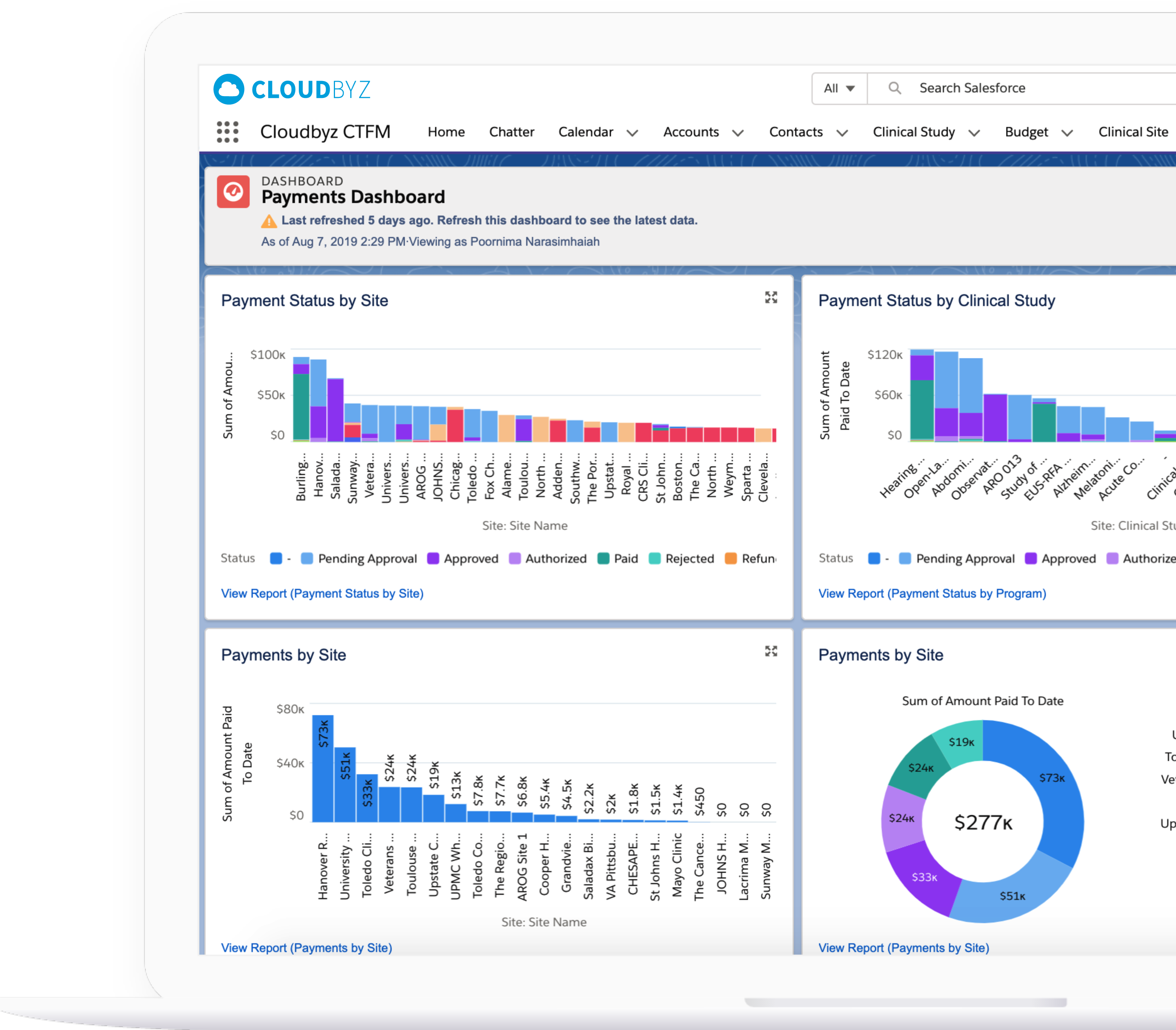Click the $19k teal donut segment
This screenshot has width=1176, height=1030.
coord(961,742)
